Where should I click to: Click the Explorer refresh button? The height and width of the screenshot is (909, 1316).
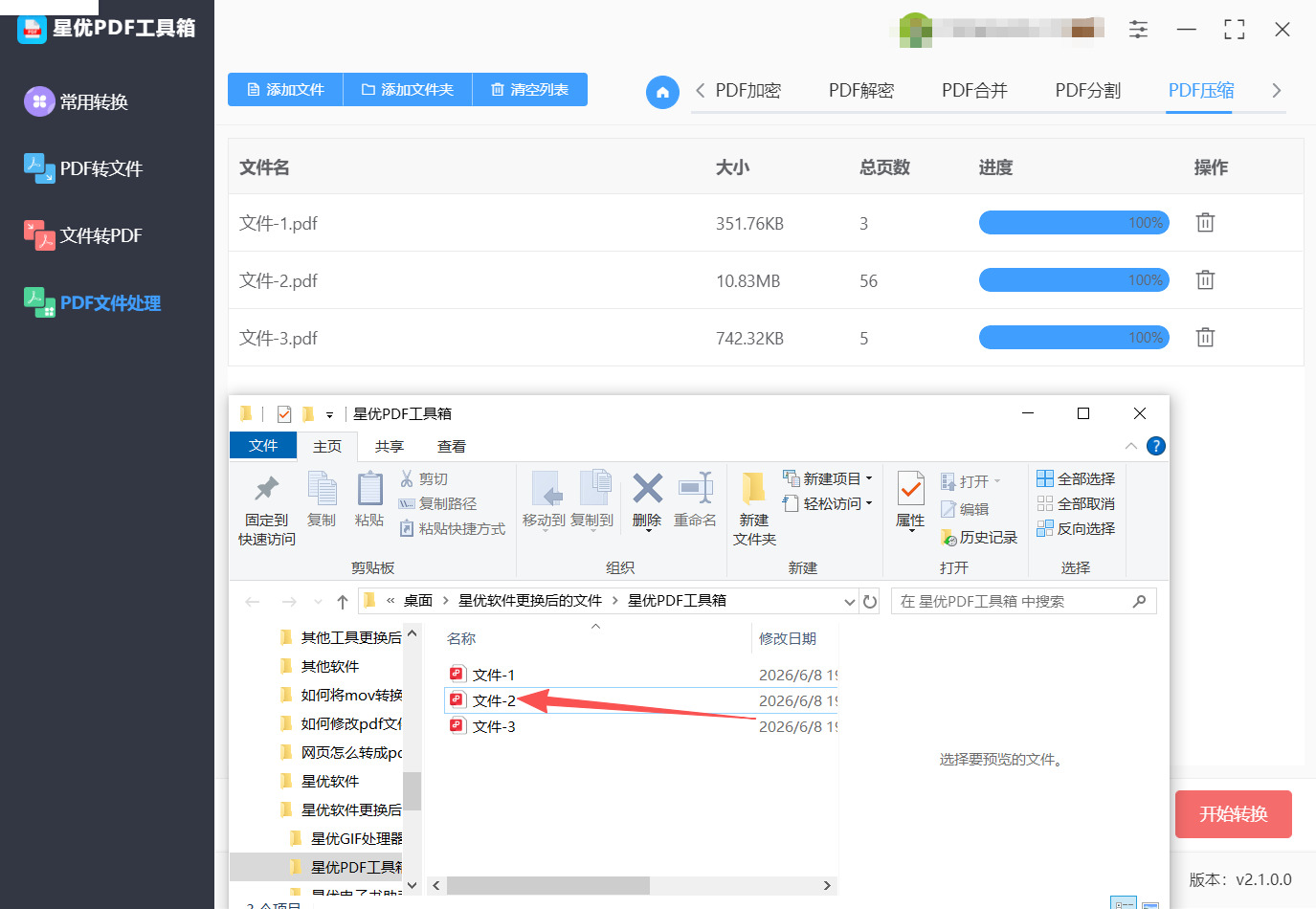[x=870, y=601]
